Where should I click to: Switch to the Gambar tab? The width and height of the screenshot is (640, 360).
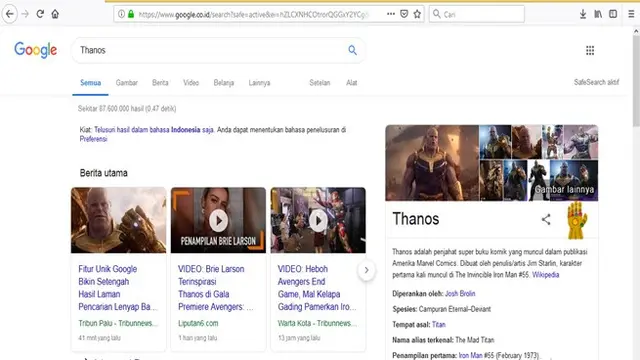pos(127,83)
